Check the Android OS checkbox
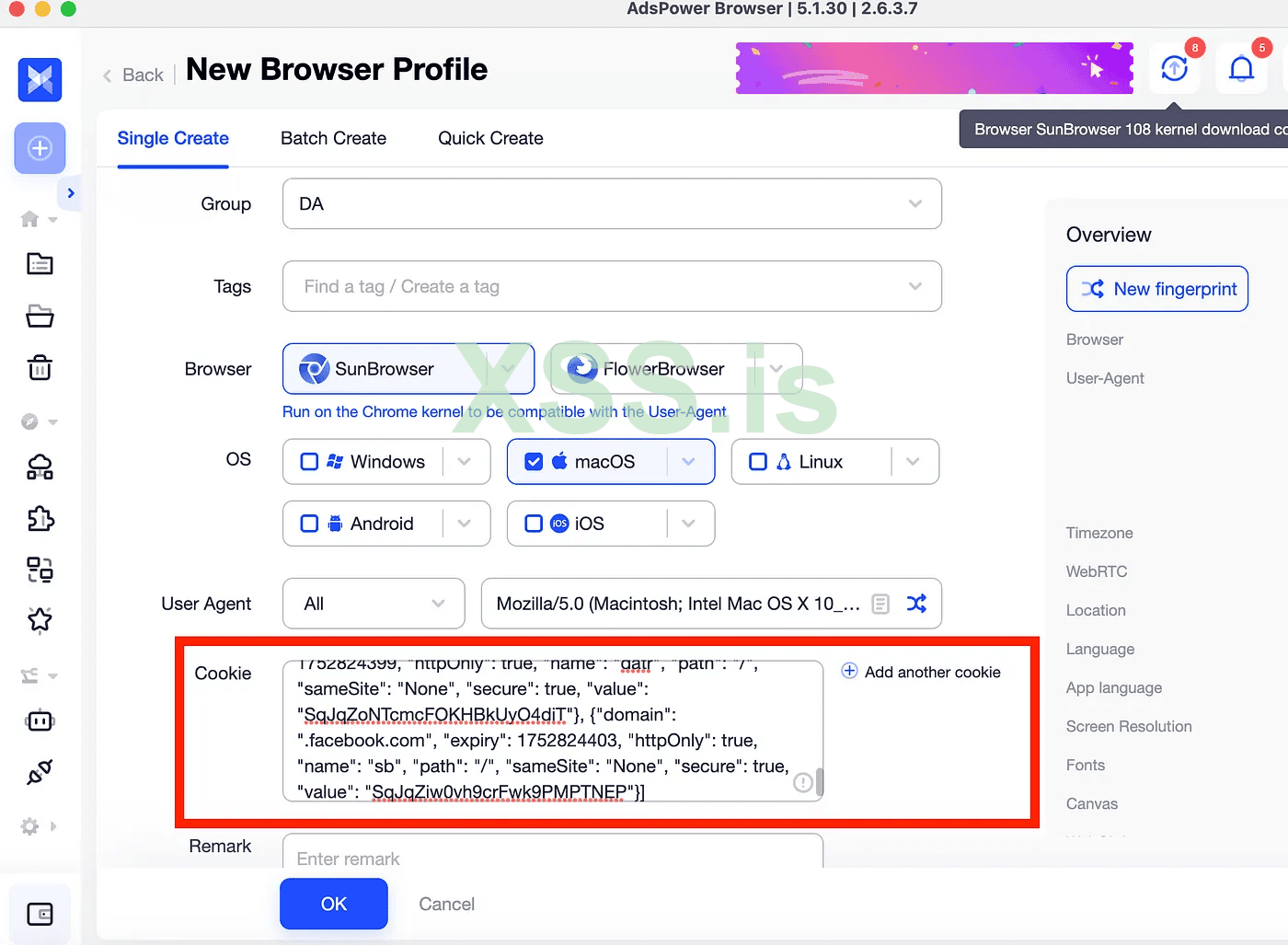Viewport: 1288px width, 945px height. pos(310,524)
